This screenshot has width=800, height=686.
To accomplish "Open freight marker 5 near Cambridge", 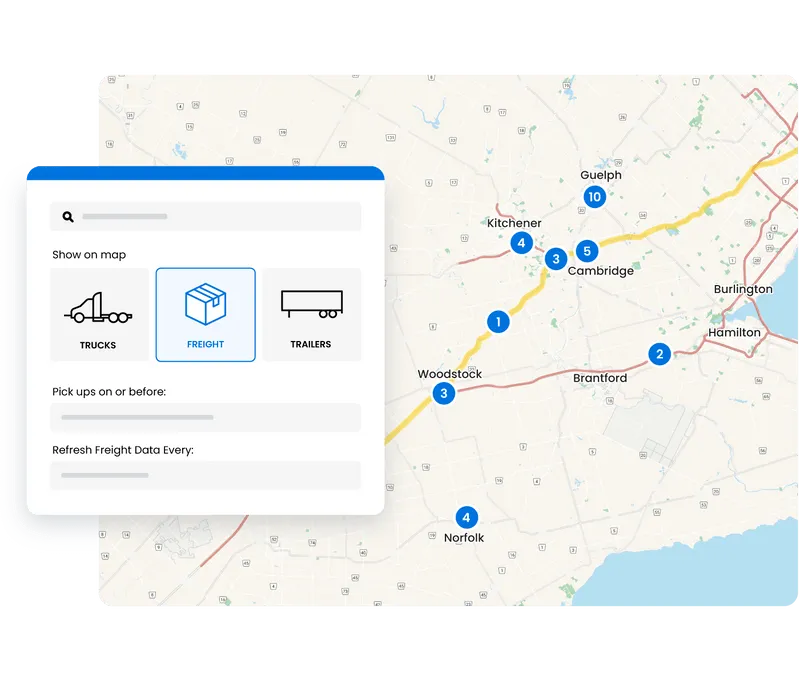I will (588, 249).
